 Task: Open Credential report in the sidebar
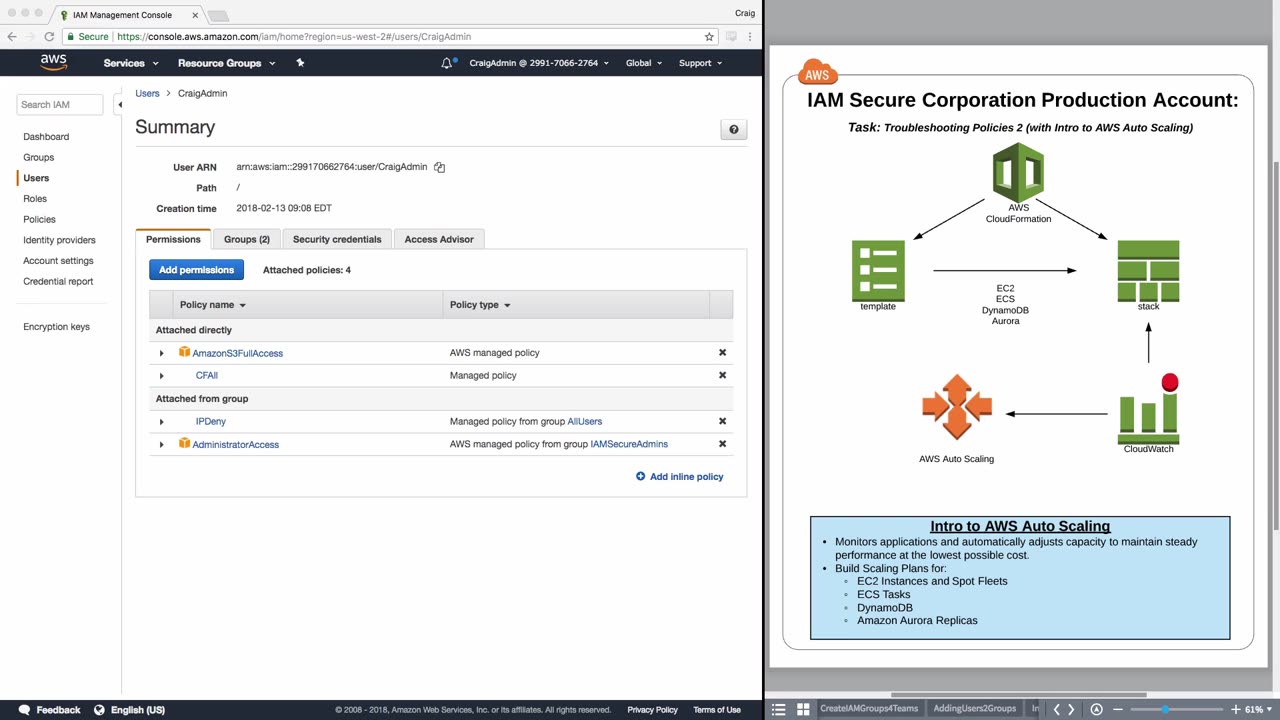[x=58, y=281]
